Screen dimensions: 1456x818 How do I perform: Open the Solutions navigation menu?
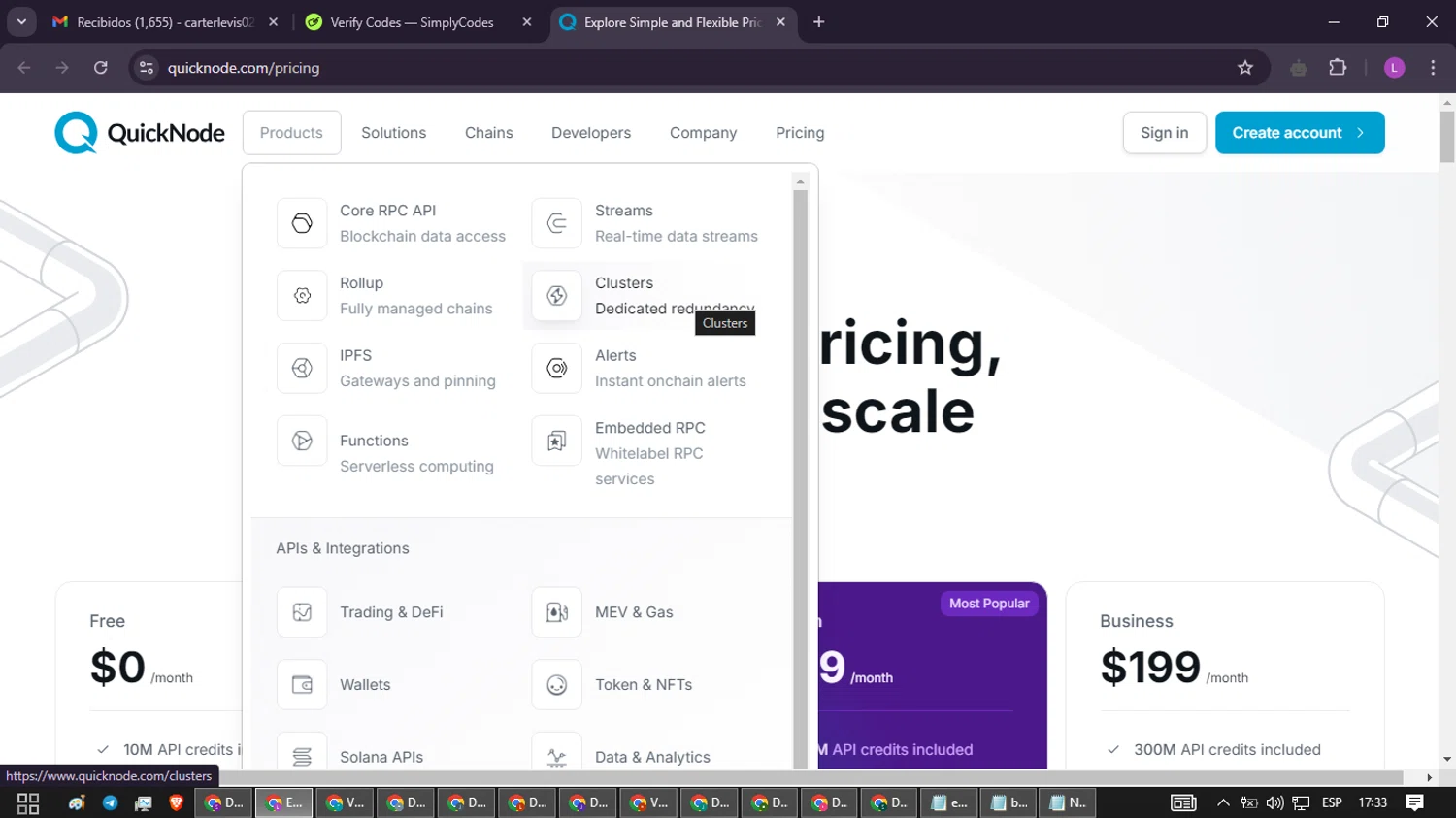pos(393,133)
